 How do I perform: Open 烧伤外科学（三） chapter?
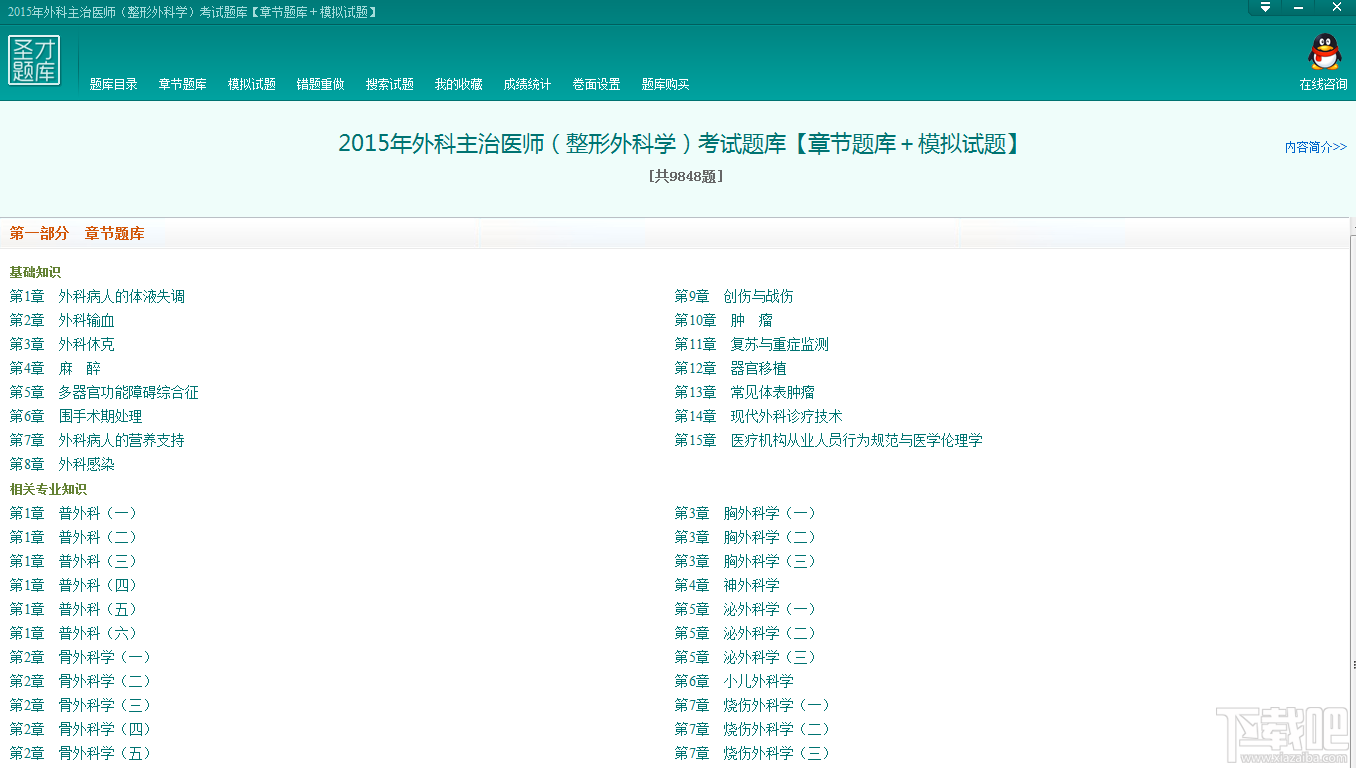coord(753,753)
